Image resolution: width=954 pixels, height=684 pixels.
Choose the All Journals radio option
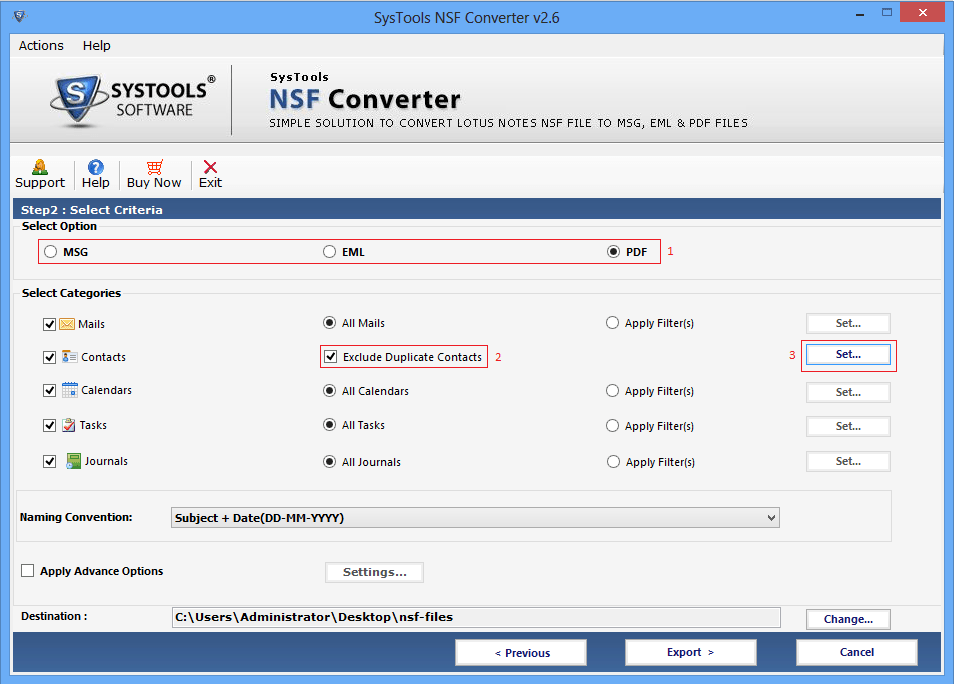[329, 462]
